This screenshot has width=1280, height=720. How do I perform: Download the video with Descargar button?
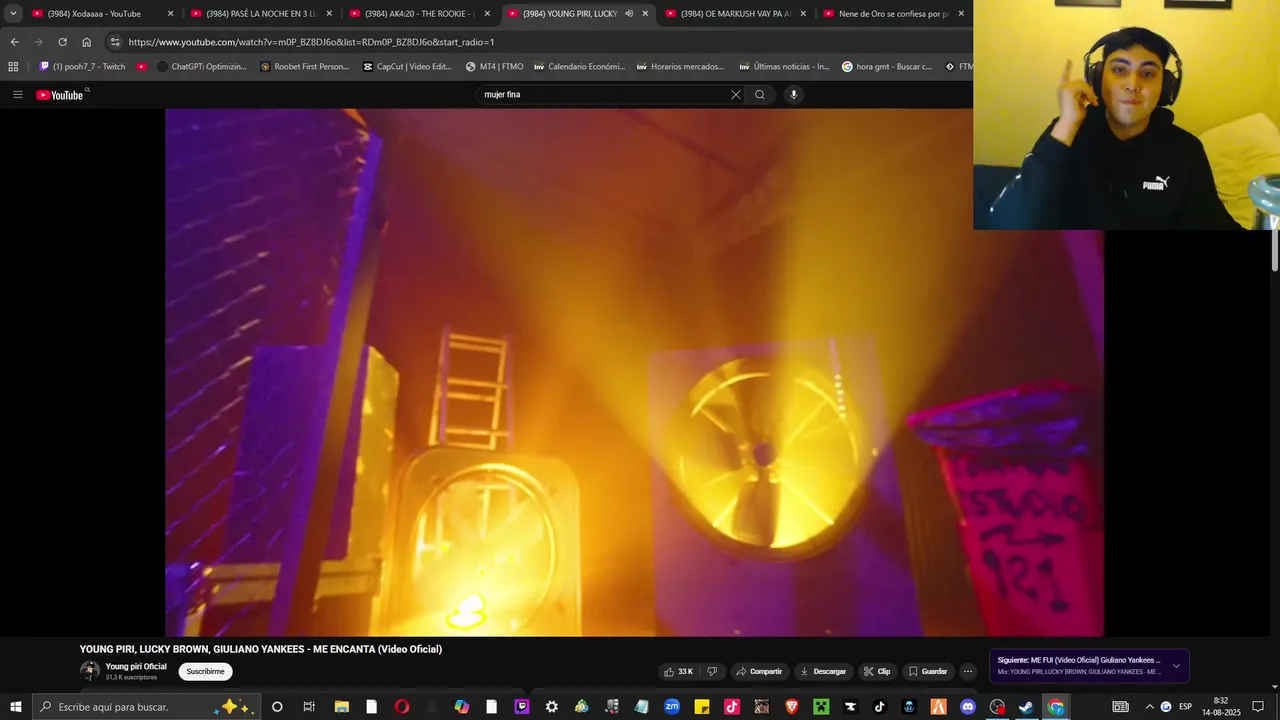[x=822, y=671]
